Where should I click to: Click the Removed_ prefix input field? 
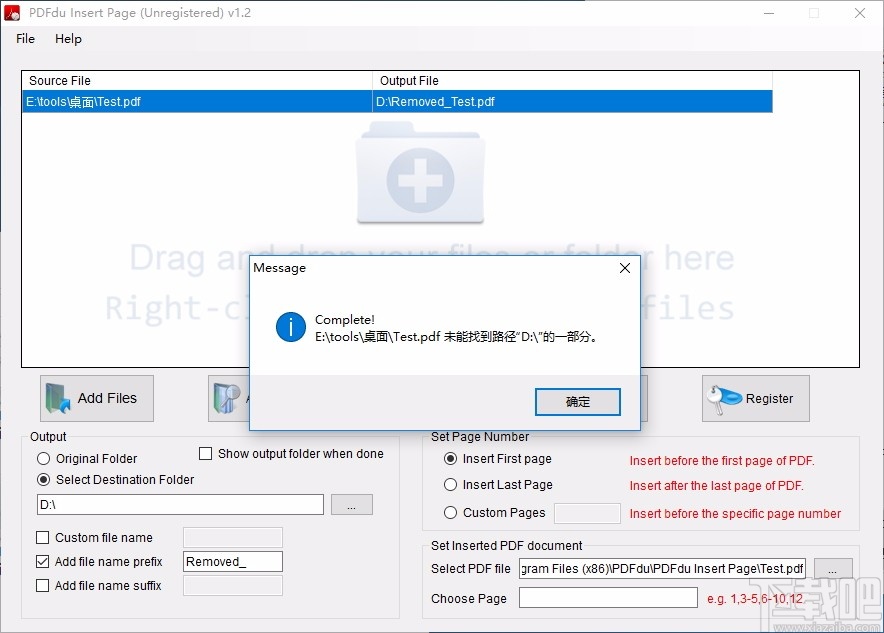tap(232, 561)
